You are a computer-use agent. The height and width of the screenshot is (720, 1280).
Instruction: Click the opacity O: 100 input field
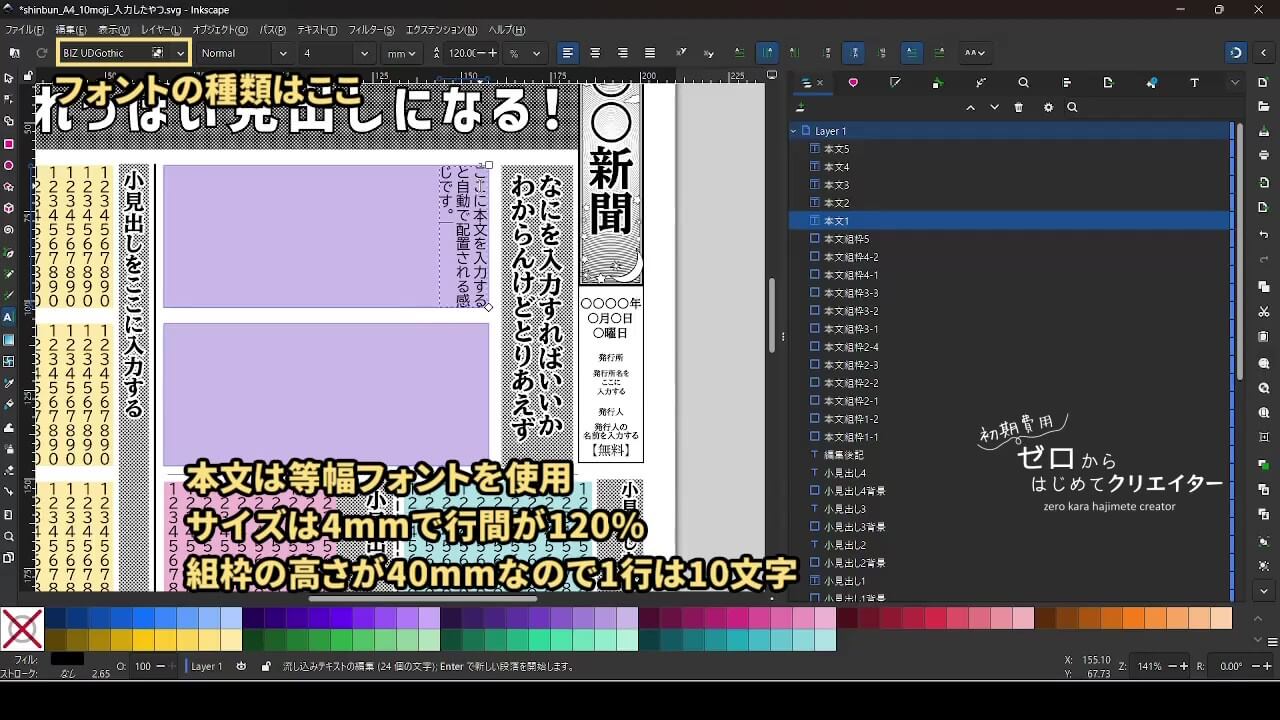click(144, 666)
